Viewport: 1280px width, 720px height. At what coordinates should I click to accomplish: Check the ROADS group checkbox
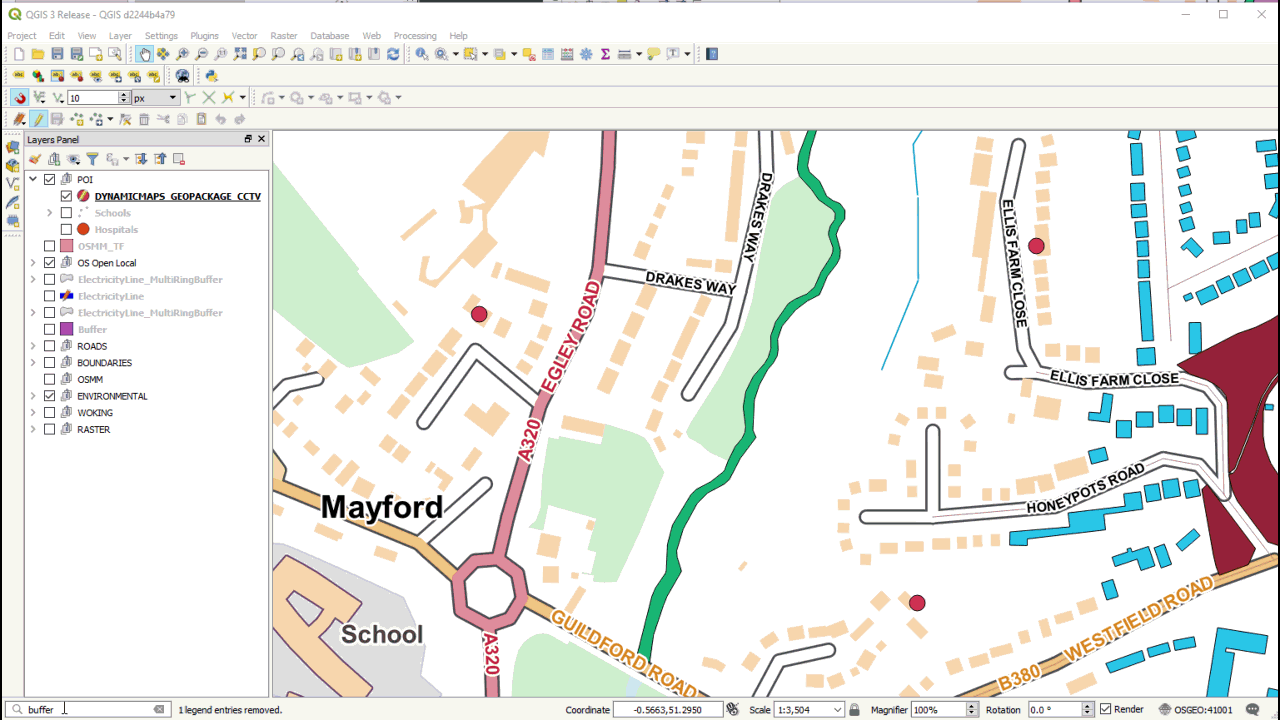50,346
